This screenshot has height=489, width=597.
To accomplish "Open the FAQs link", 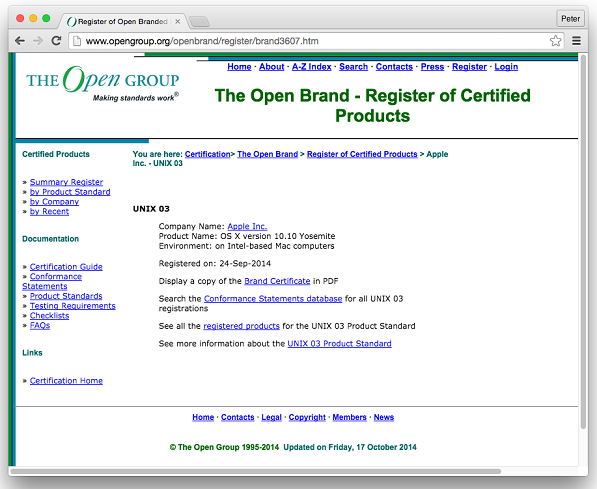I will tap(40, 326).
